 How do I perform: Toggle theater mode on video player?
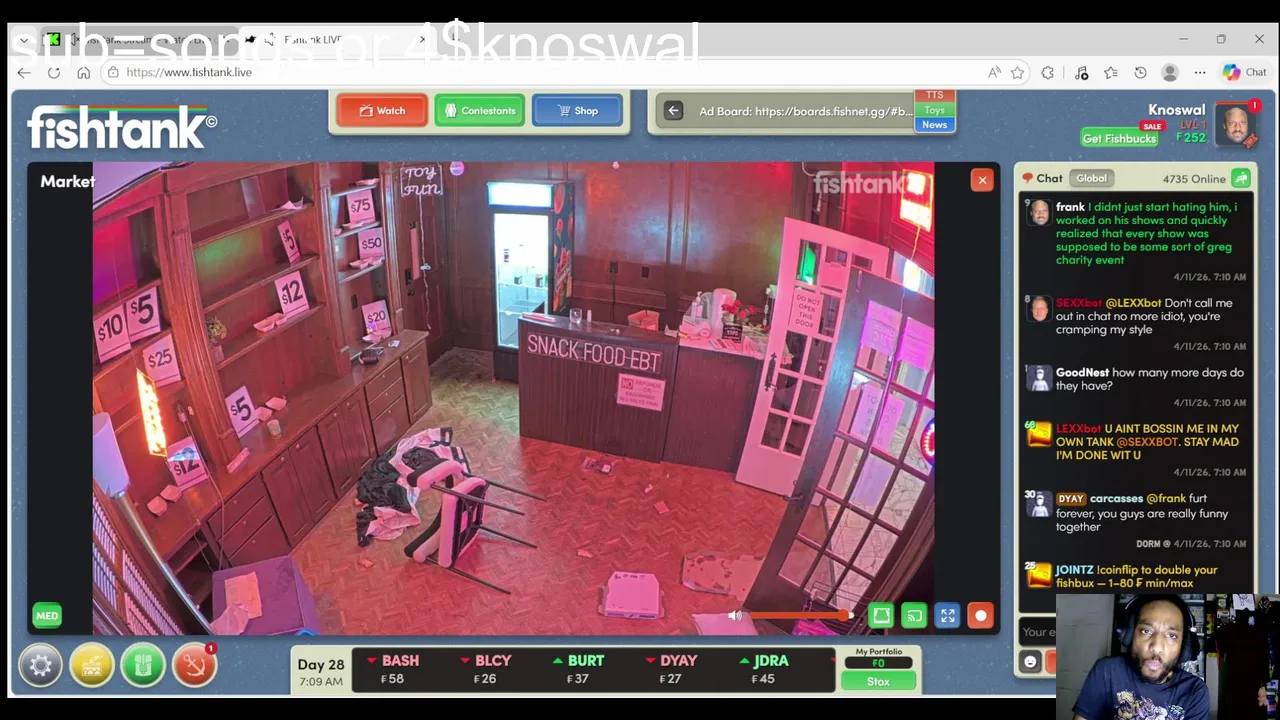[x=881, y=616]
